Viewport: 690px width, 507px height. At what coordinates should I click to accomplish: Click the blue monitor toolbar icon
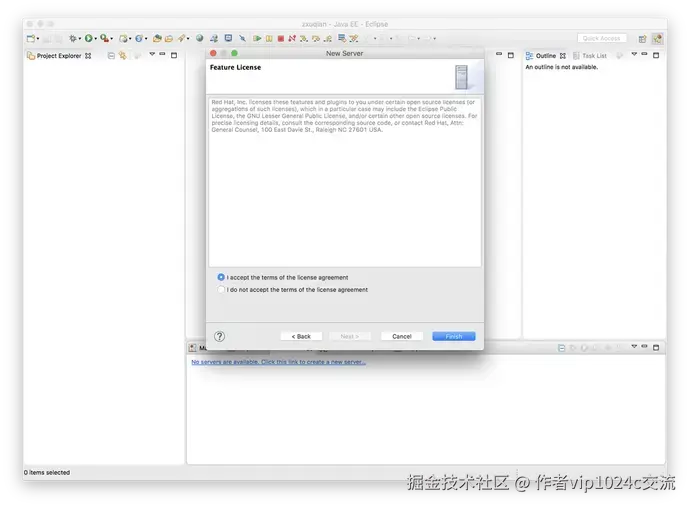(228, 39)
